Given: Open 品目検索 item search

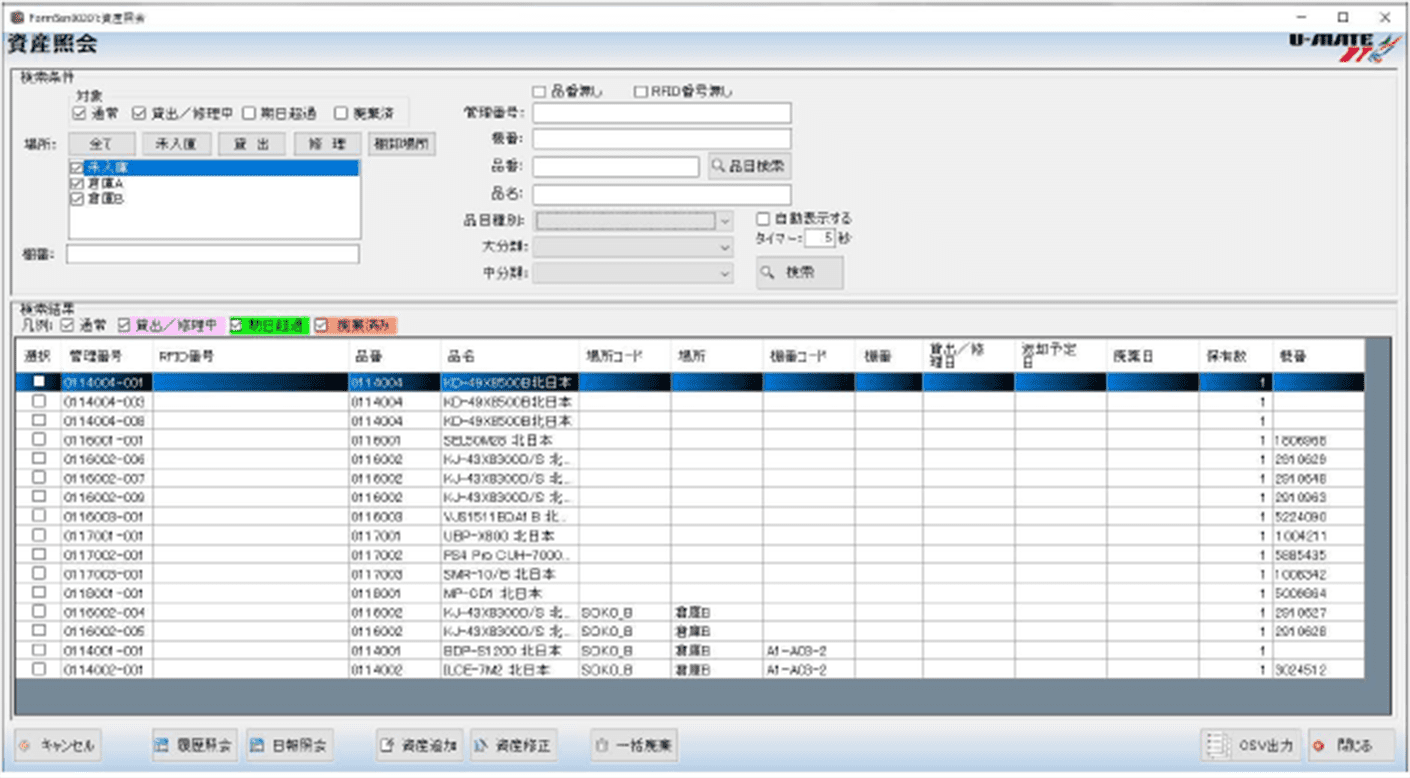Looking at the screenshot, I should pos(749,166).
